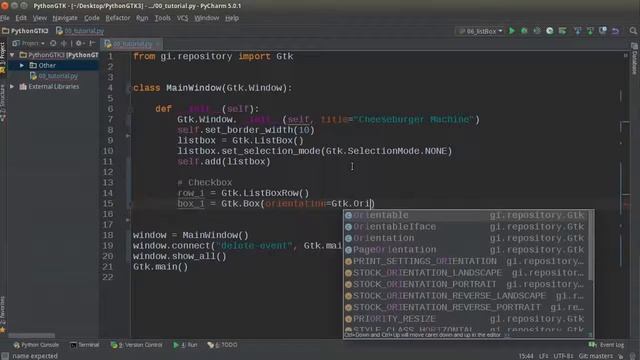Click the green Debug bug icon
The height and width of the screenshot is (360, 640).
coord(524,31)
